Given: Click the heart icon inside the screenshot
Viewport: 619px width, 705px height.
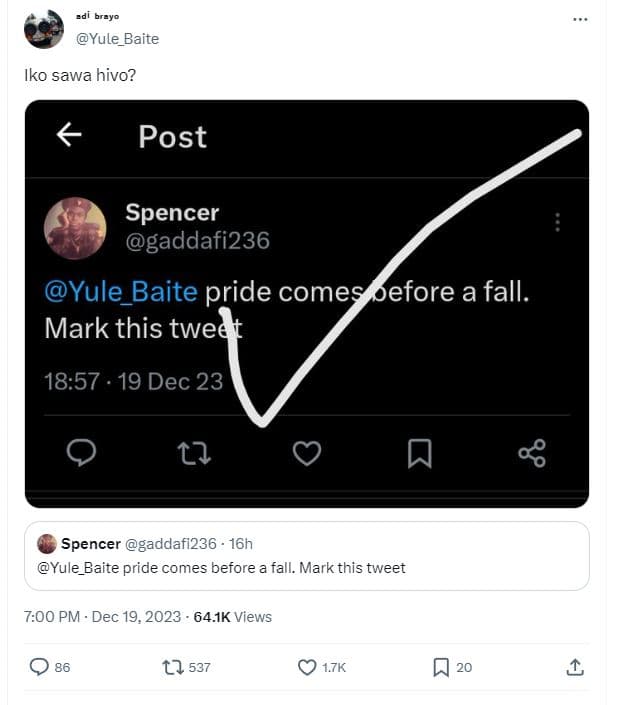Looking at the screenshot, I should point(307,454).
